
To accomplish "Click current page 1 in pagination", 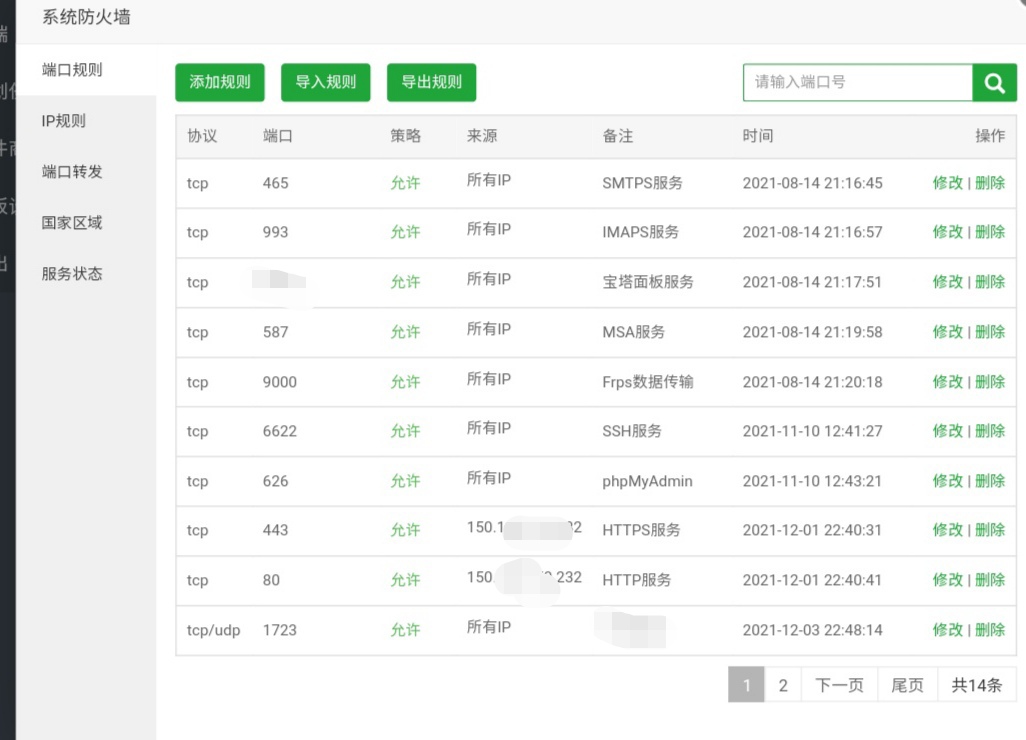I will tap(747, 685).
